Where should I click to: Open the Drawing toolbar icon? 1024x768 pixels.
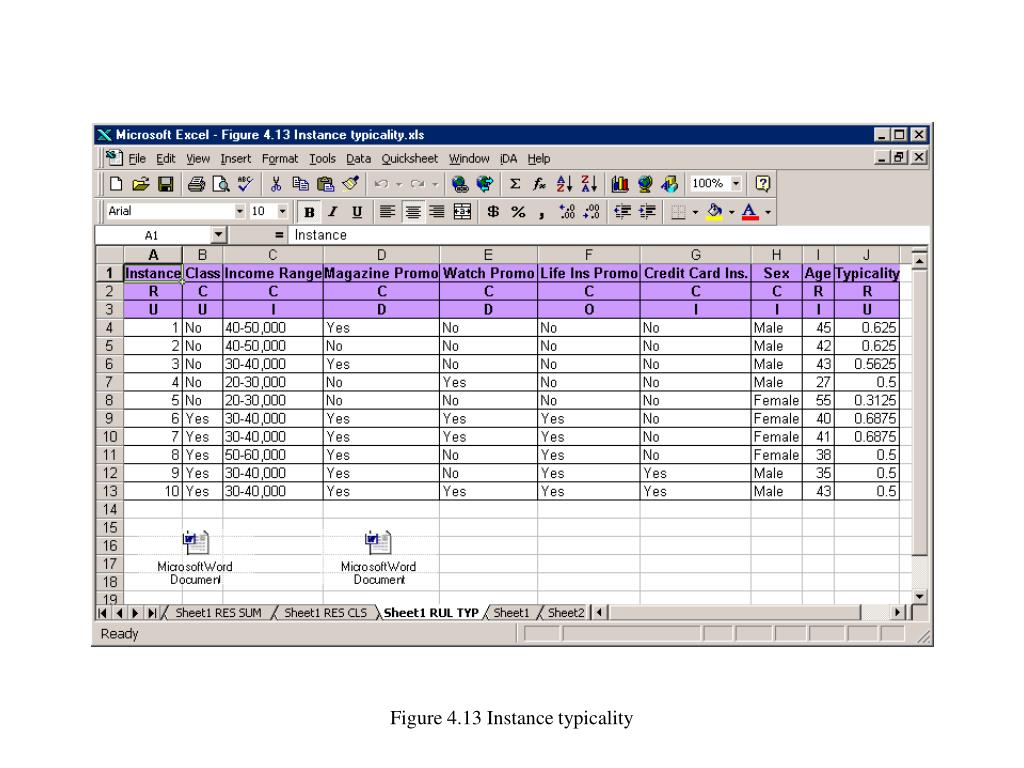click(x=669, y=184)
